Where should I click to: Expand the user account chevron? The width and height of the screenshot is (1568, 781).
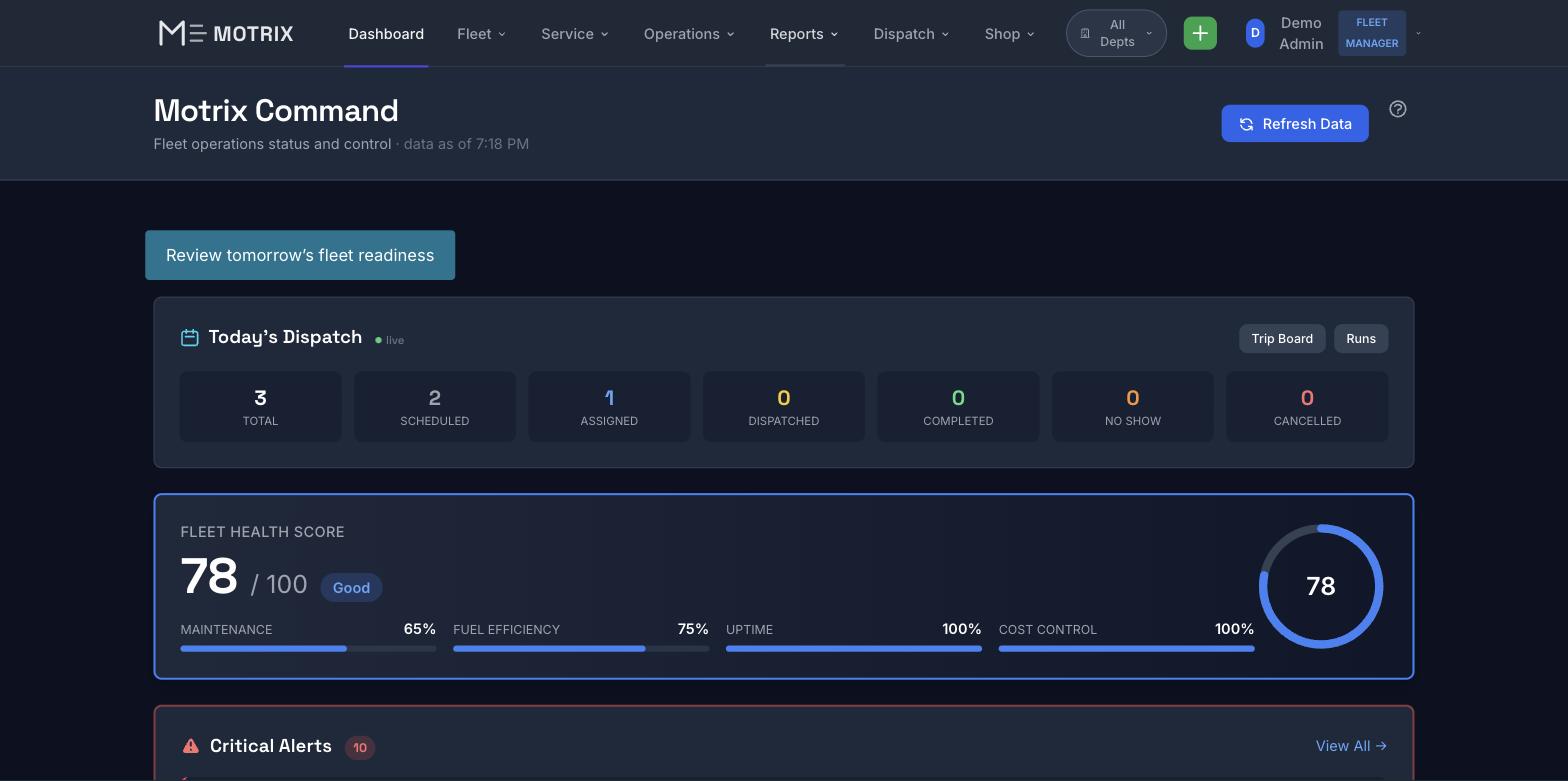click(1418, 33)
